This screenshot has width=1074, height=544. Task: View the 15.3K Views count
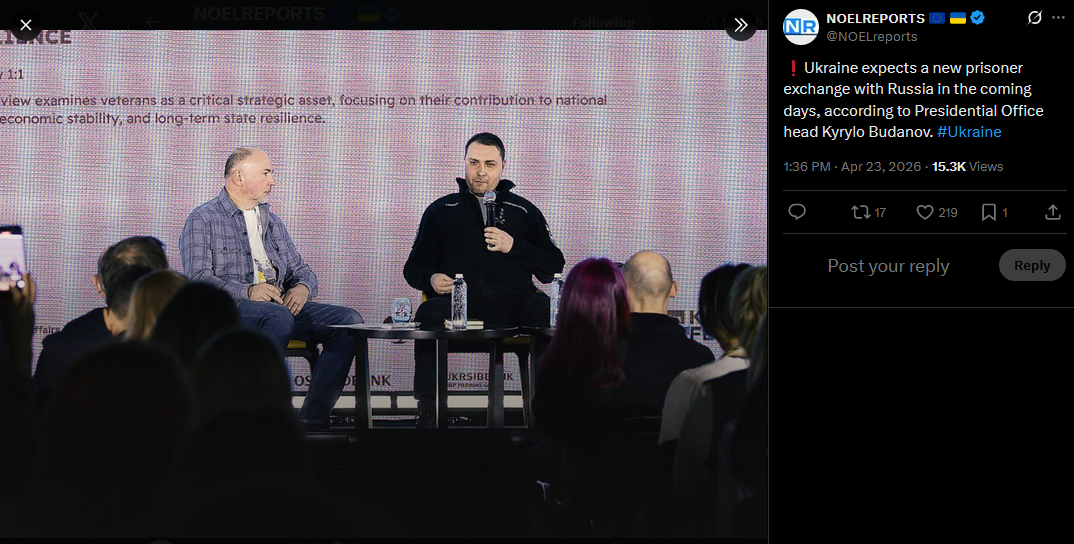967,166
